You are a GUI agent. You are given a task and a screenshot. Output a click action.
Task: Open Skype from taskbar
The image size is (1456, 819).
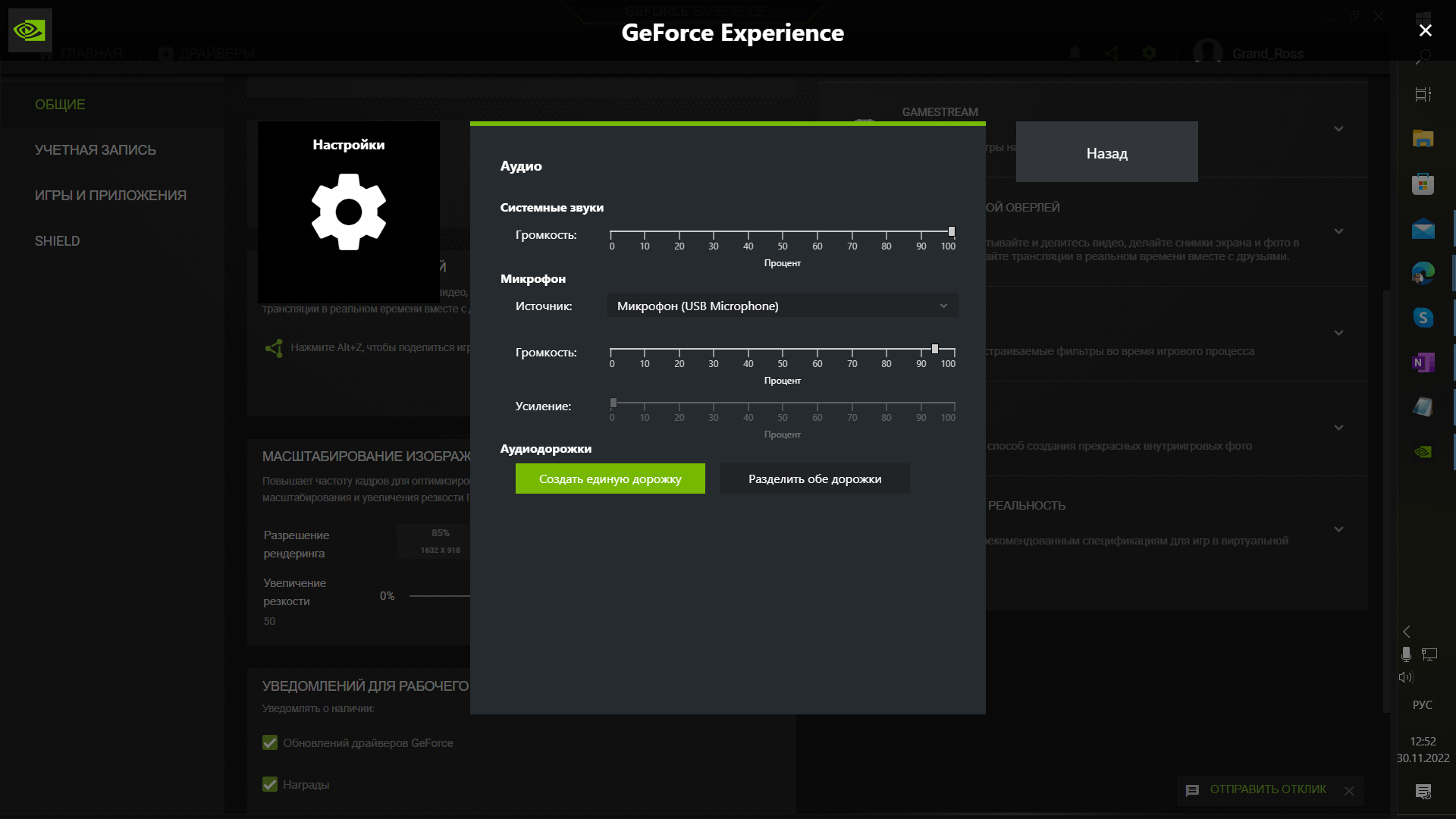[x=1423, y=318]
